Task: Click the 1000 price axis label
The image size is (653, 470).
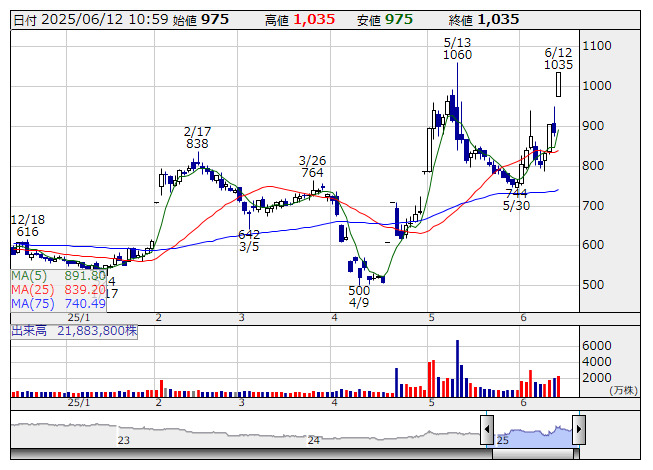Action: (x=597, y=86)
